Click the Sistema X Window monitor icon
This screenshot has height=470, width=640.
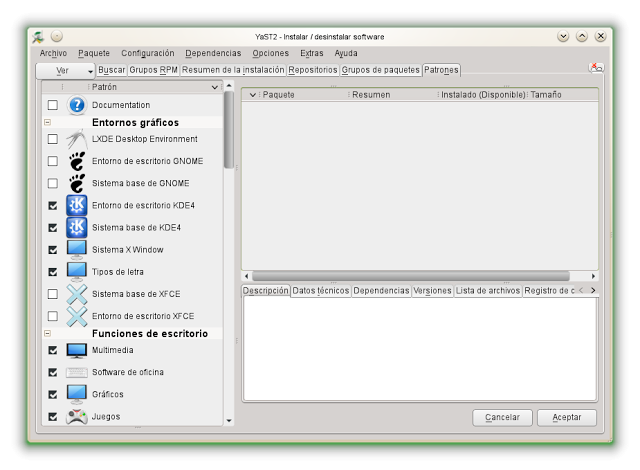(x=77, y=249)
